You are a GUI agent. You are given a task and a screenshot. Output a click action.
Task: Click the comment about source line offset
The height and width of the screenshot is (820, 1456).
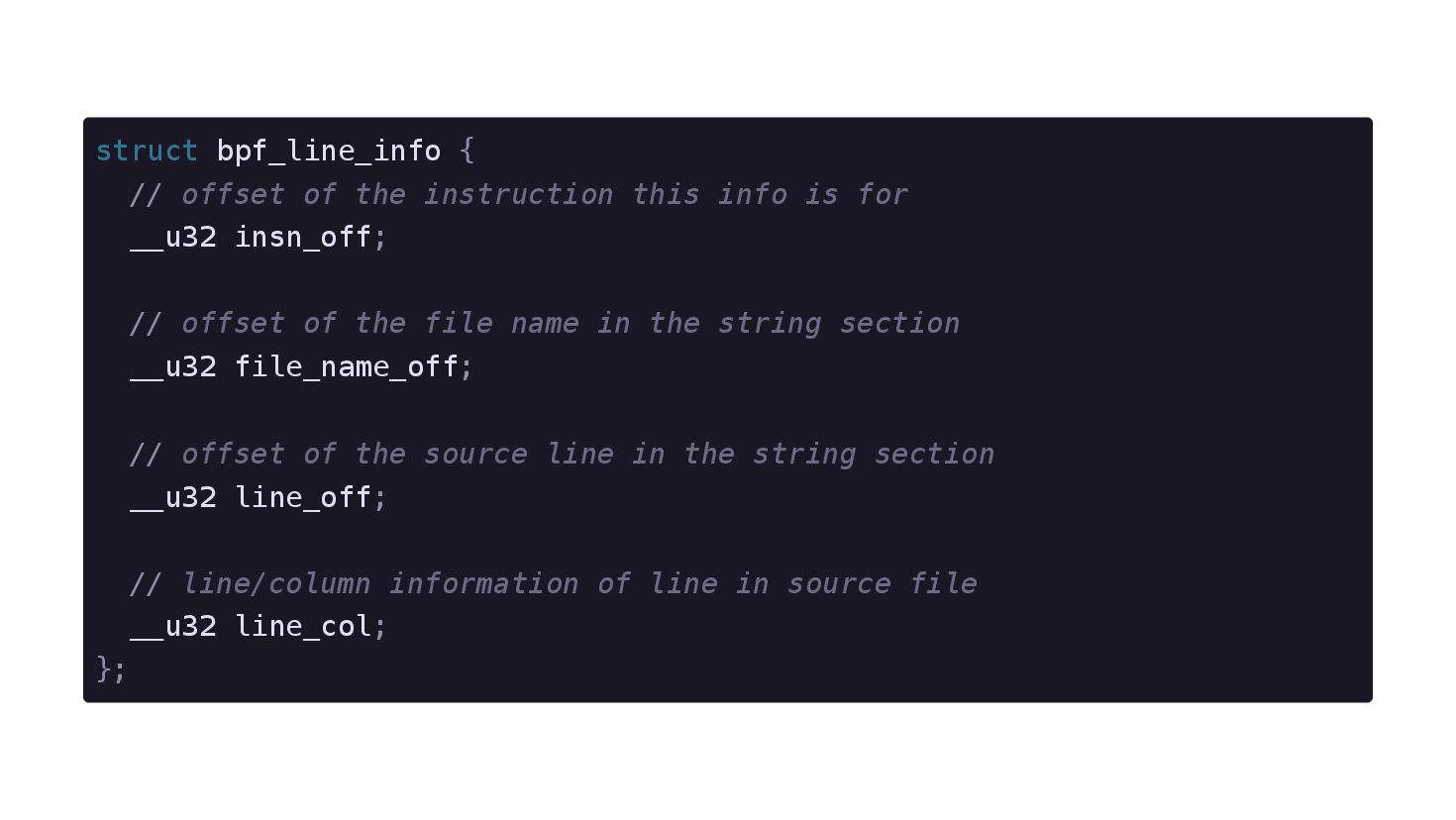[x=563, y=455]
